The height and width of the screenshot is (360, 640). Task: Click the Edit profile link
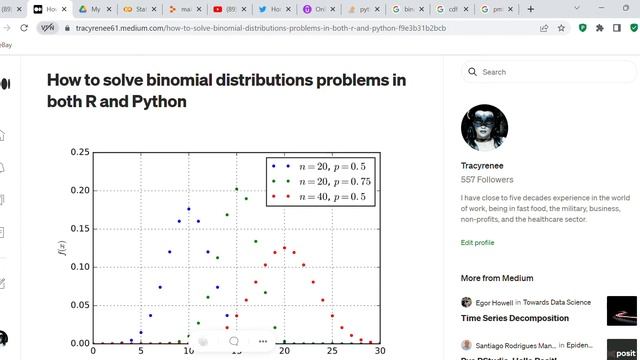coord(477,242)
